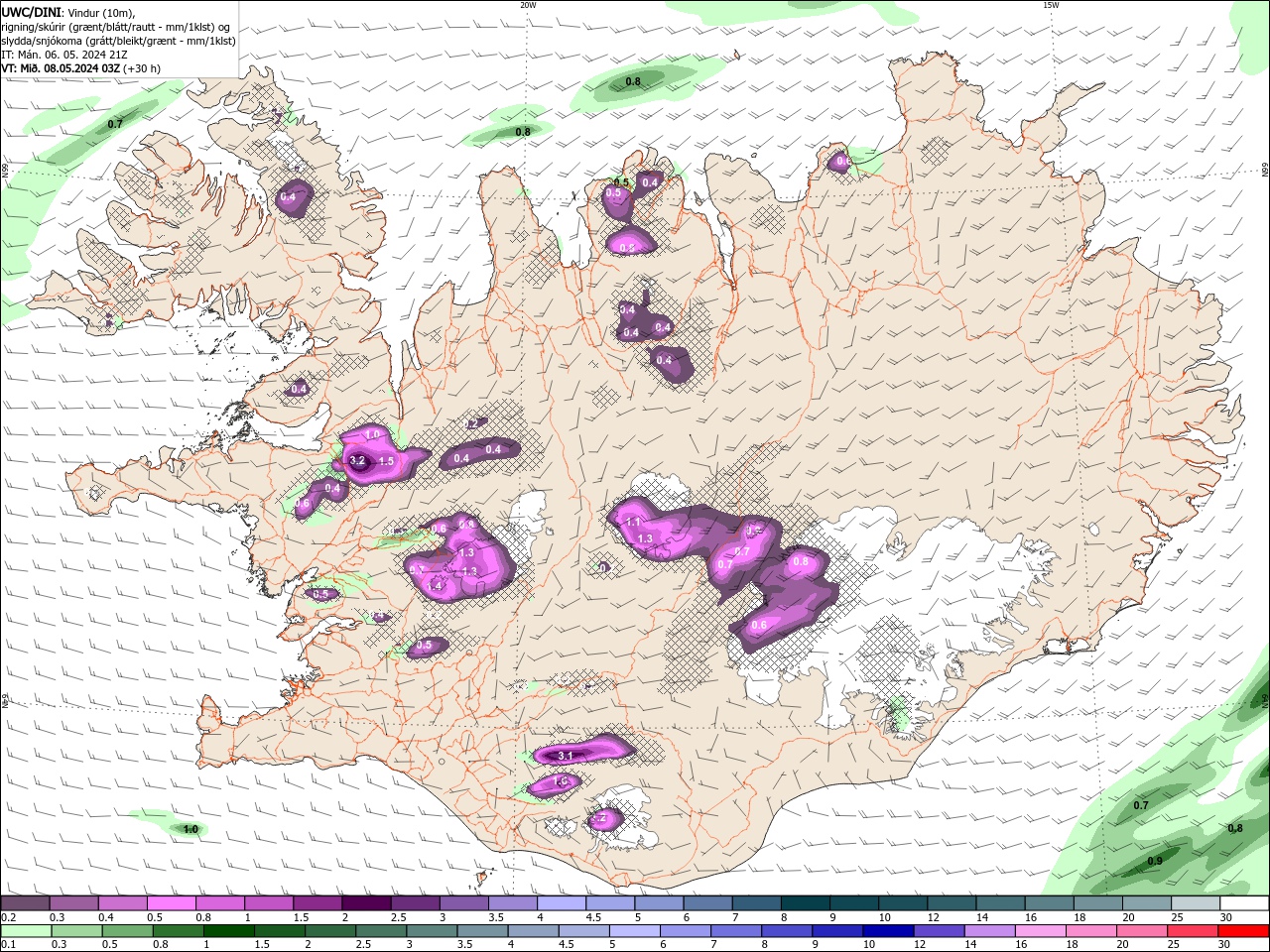
Task: Select the violet 3 swatch in upper legend row
Action: tap(462, 903)
